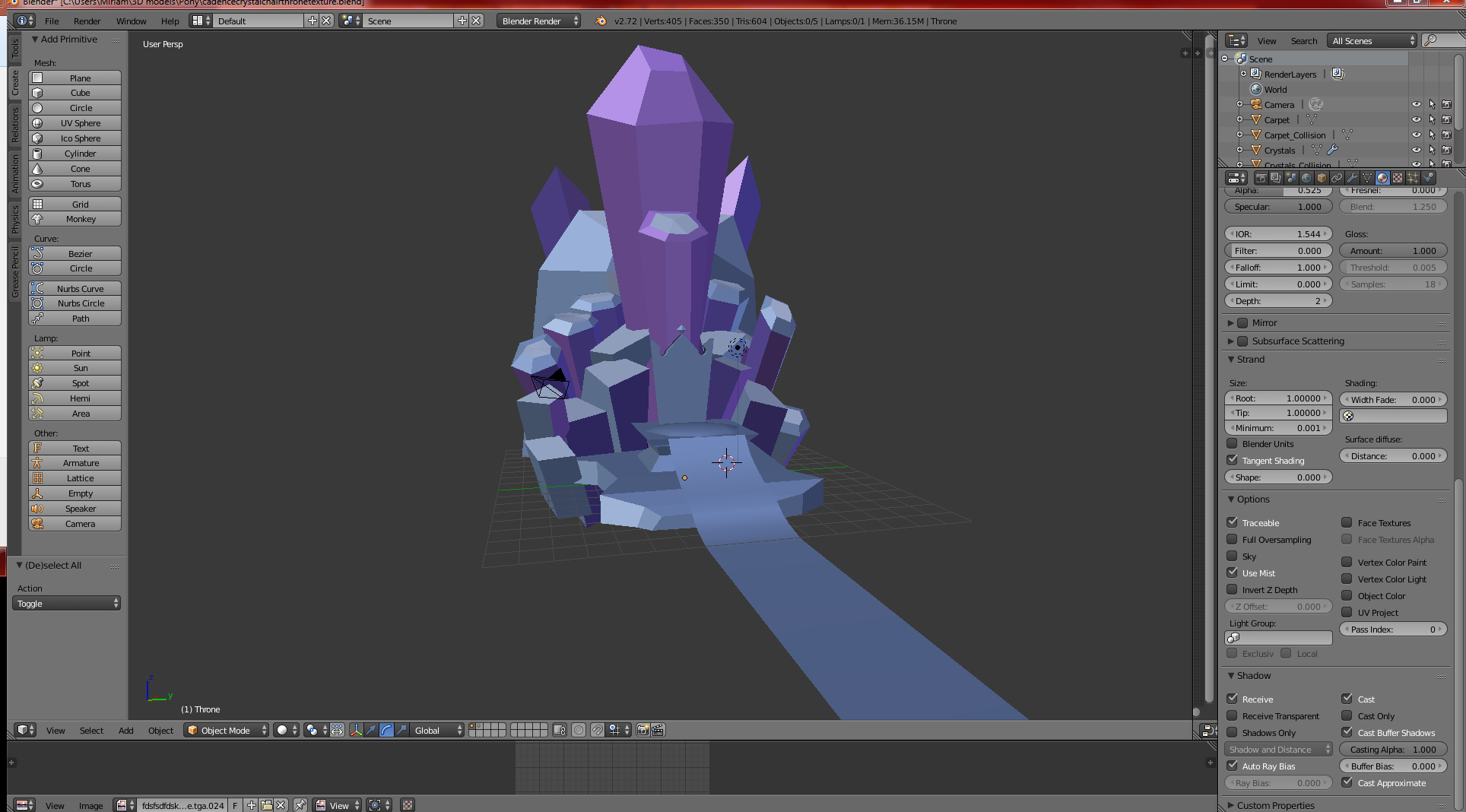This screenshot has width=1466, height=812.
Task: Add a Sun lamp
Action: click(75, 368)
